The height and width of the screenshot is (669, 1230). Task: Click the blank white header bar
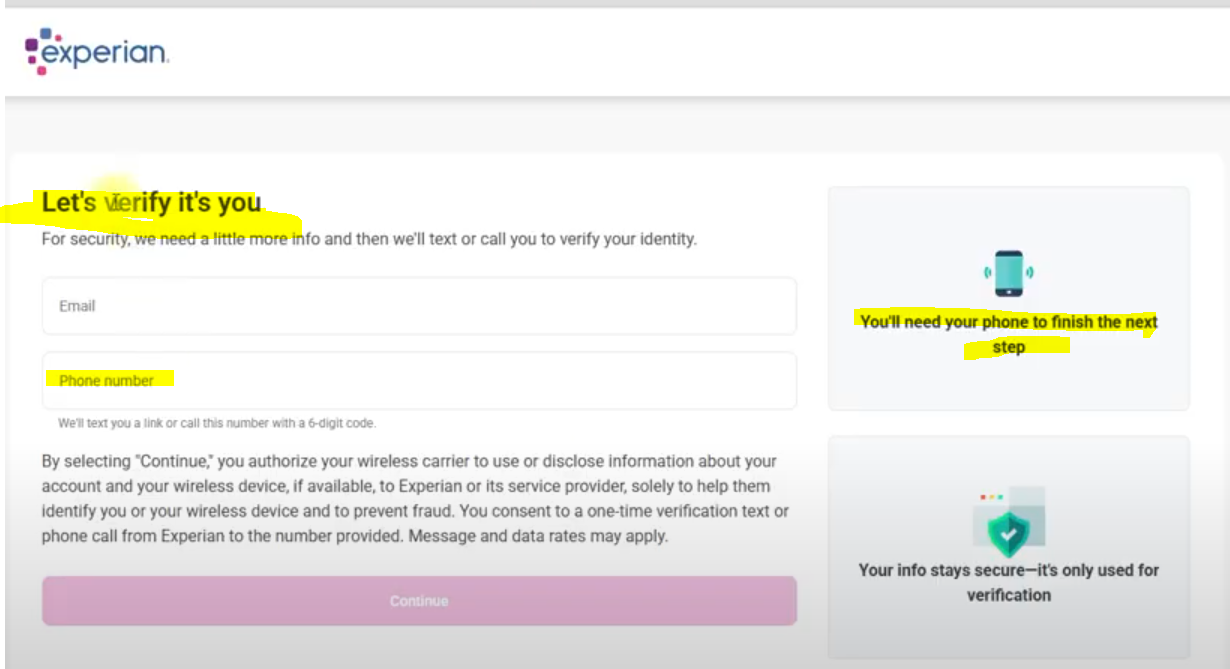pos(700,52)
